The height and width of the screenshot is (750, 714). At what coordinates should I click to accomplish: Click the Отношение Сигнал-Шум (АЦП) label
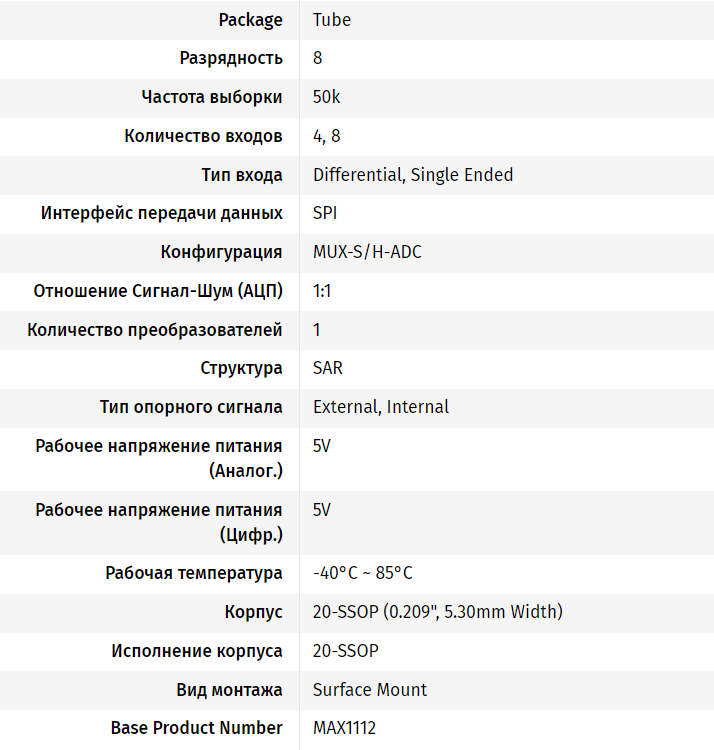(x=158, y=291)
